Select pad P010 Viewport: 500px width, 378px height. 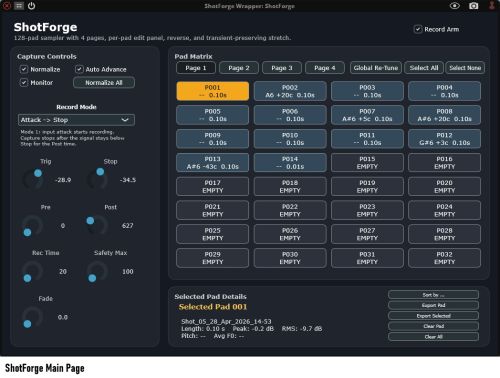click(290, 139)
